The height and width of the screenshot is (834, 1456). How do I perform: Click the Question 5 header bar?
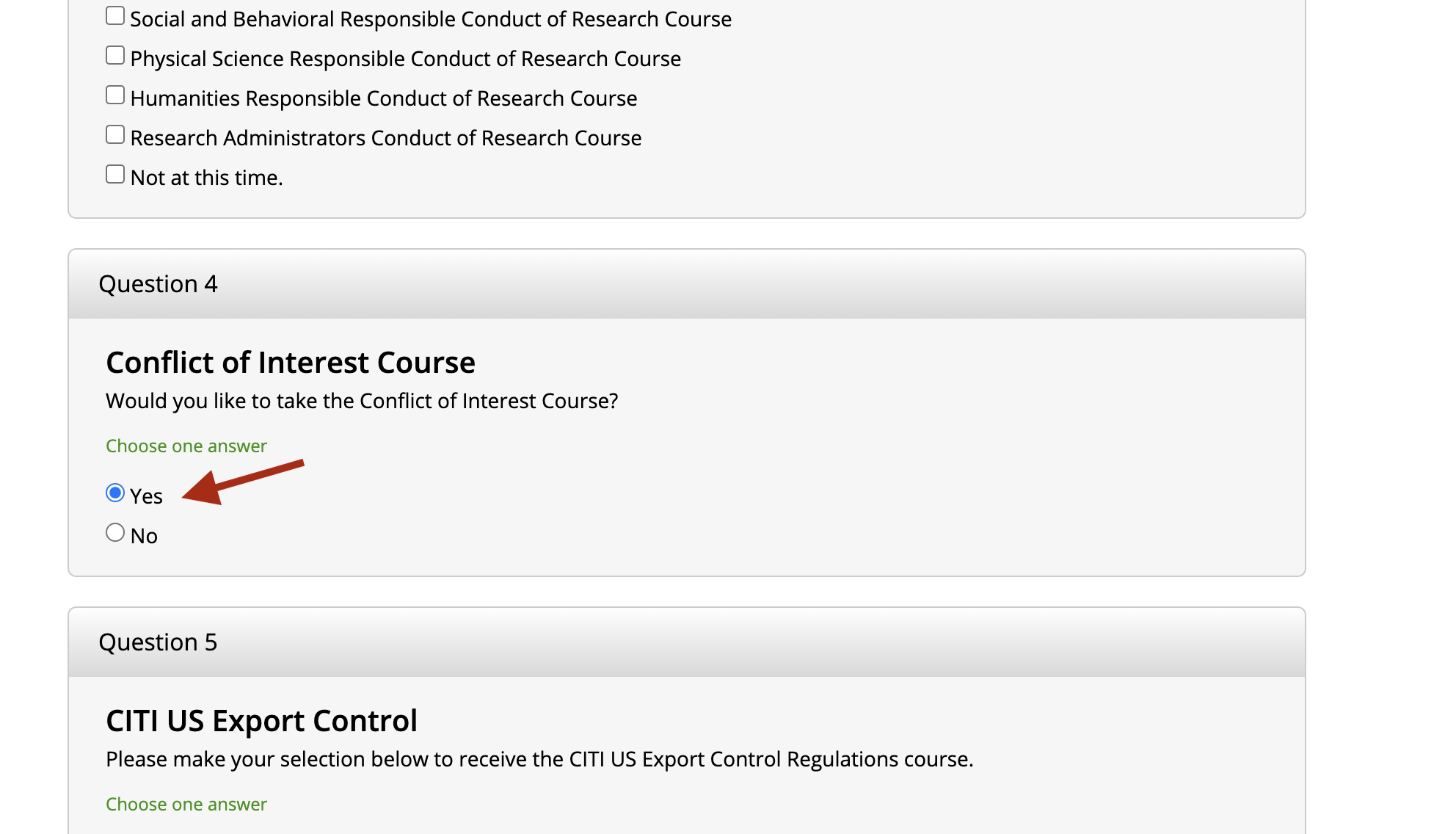pyautogui.click(x=686, y=642)
